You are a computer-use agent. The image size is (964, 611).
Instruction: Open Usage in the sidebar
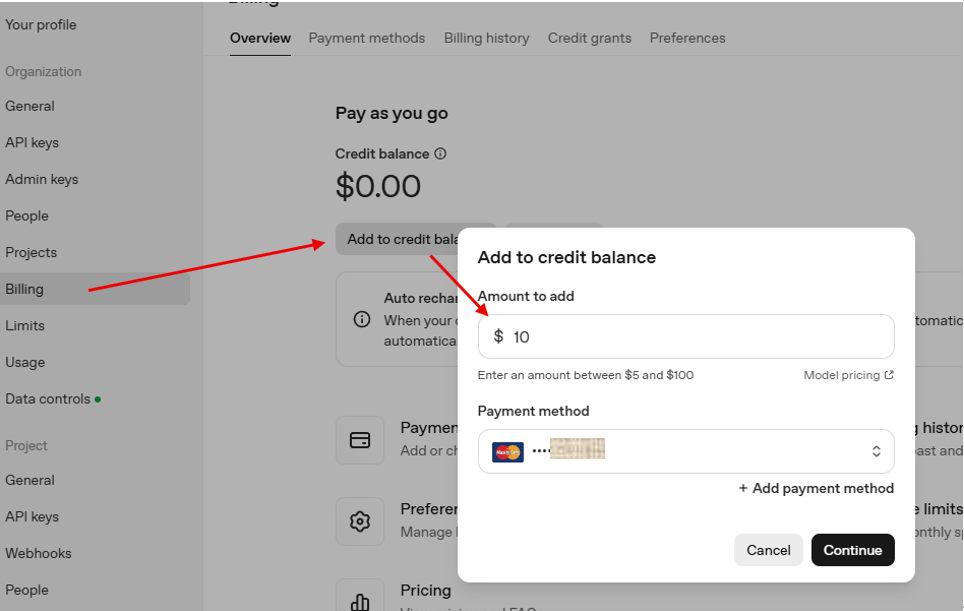(25, 362)
